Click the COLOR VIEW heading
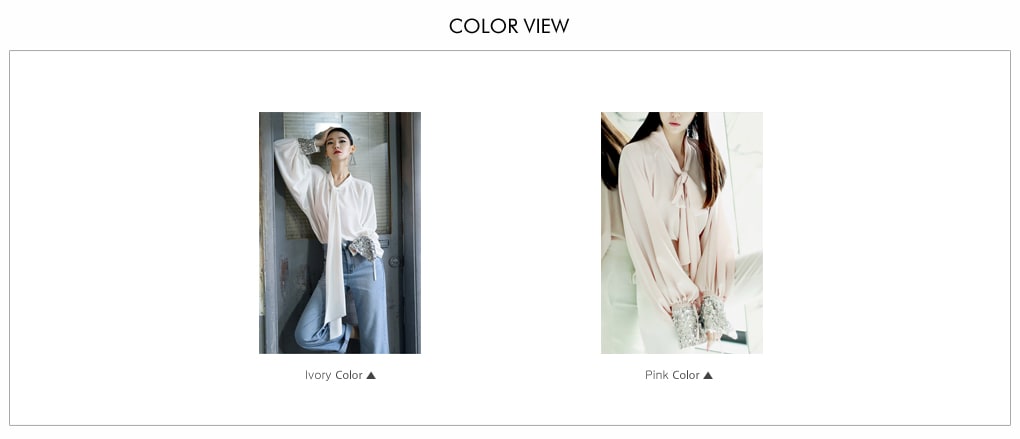Screen dimensions: 1020x439 [509, 26]
